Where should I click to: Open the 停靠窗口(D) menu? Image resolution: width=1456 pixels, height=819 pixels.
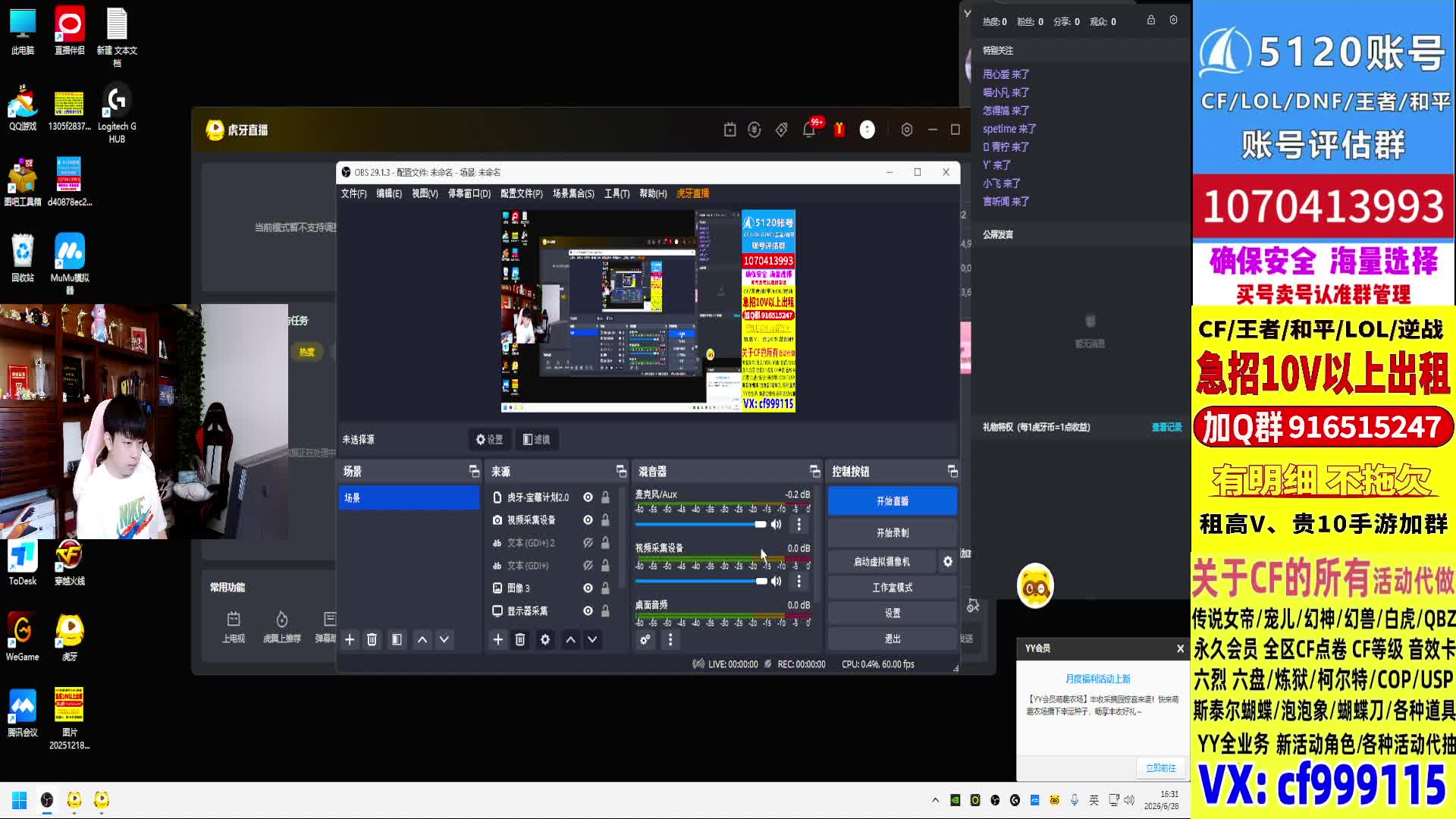(469, 194)
